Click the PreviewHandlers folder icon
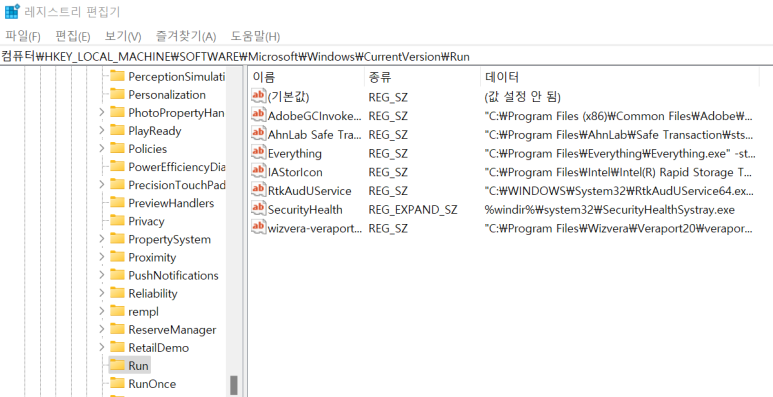This screenshot has height=397, width=773. pos(117,203)
